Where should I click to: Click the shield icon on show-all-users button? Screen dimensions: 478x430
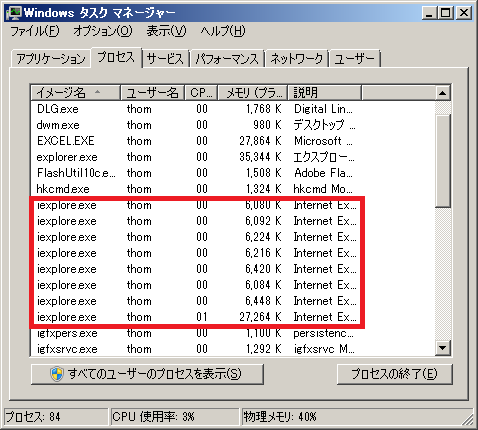[57, 374]
